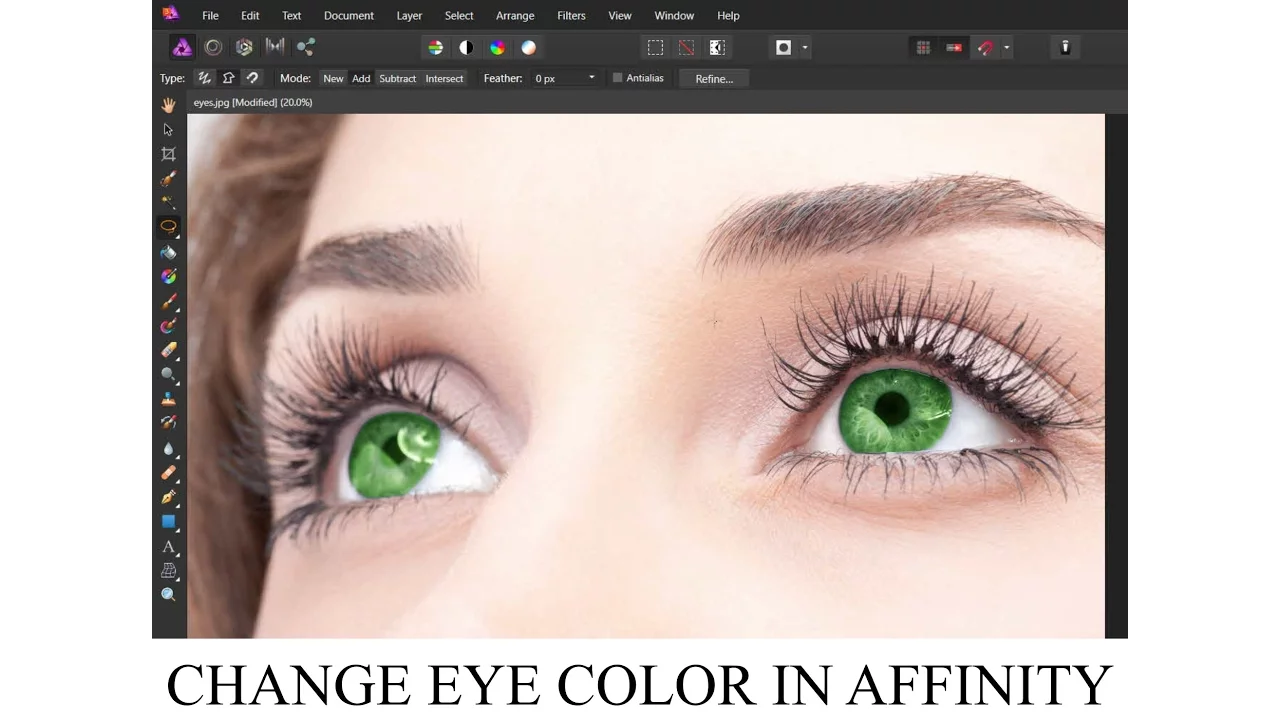Toggle Snapping magnet button
Image resolution: width=1280 pixels, height=720 pixels.
[x=986, y=47]
